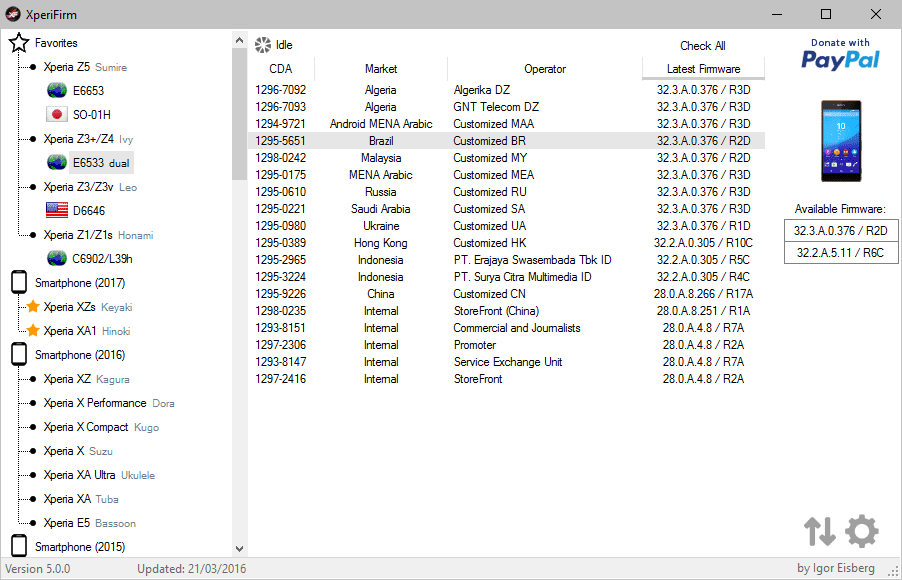Select Customized RU Russia row
The image size is (902, 580).
(506, 192)
